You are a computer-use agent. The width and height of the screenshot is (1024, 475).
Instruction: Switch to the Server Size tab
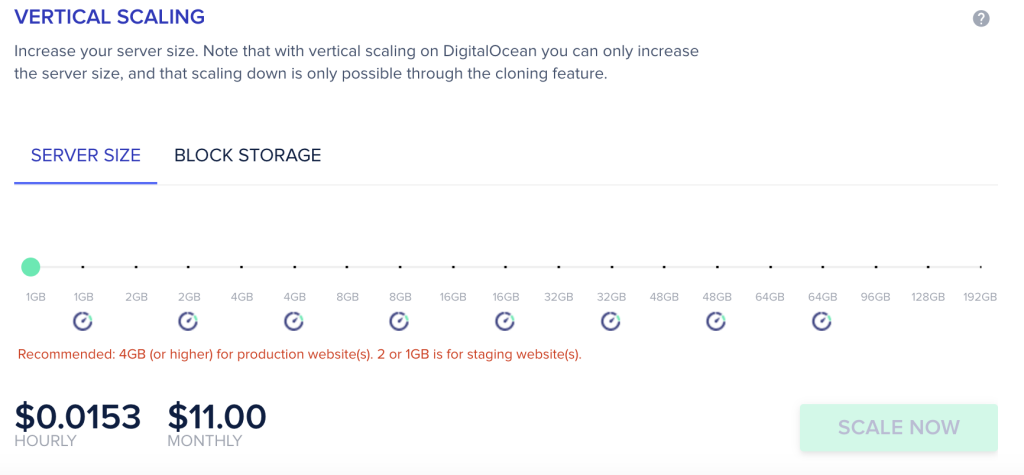pos(86,156)
